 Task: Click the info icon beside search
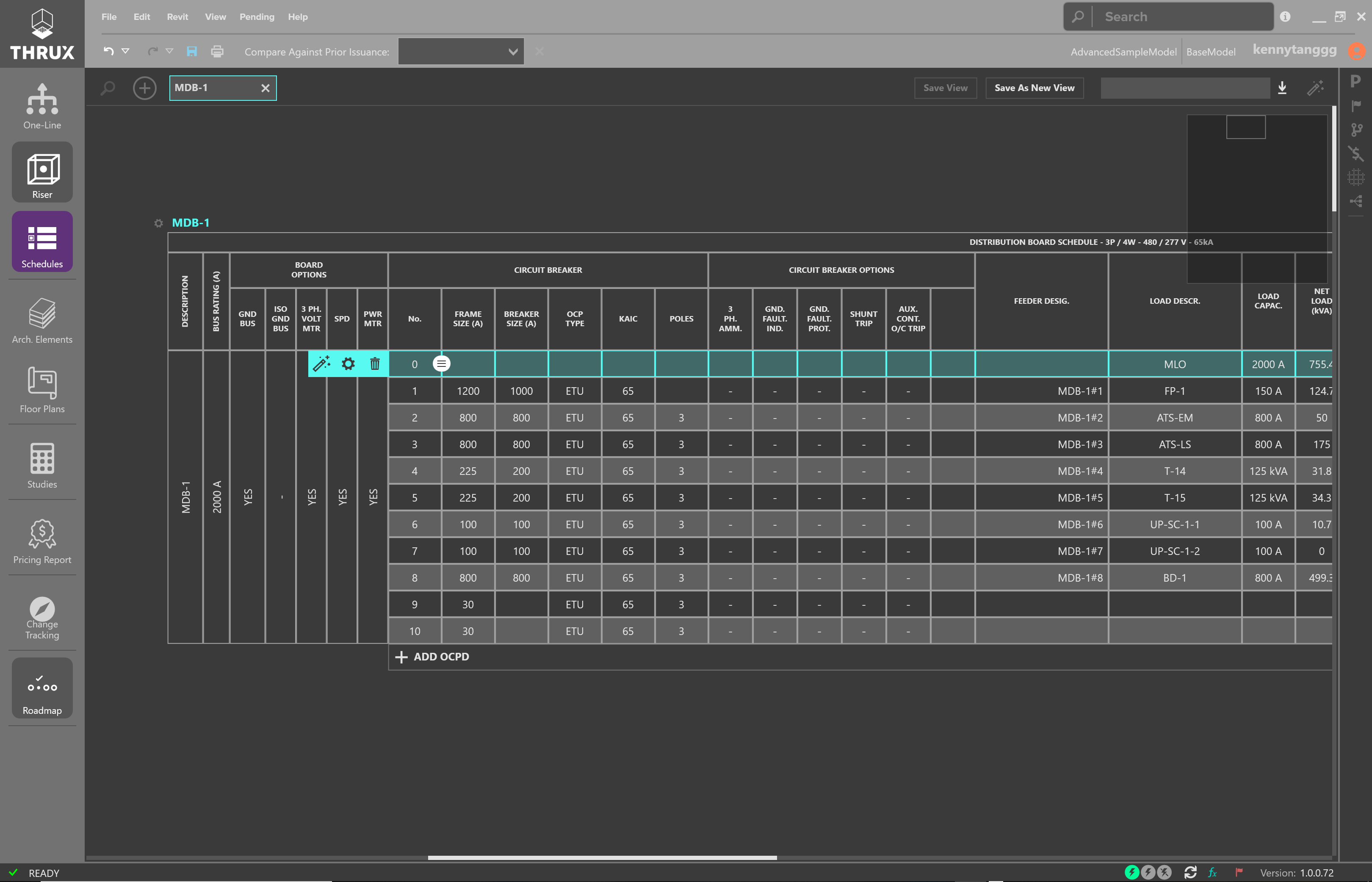click(1285, 17)
